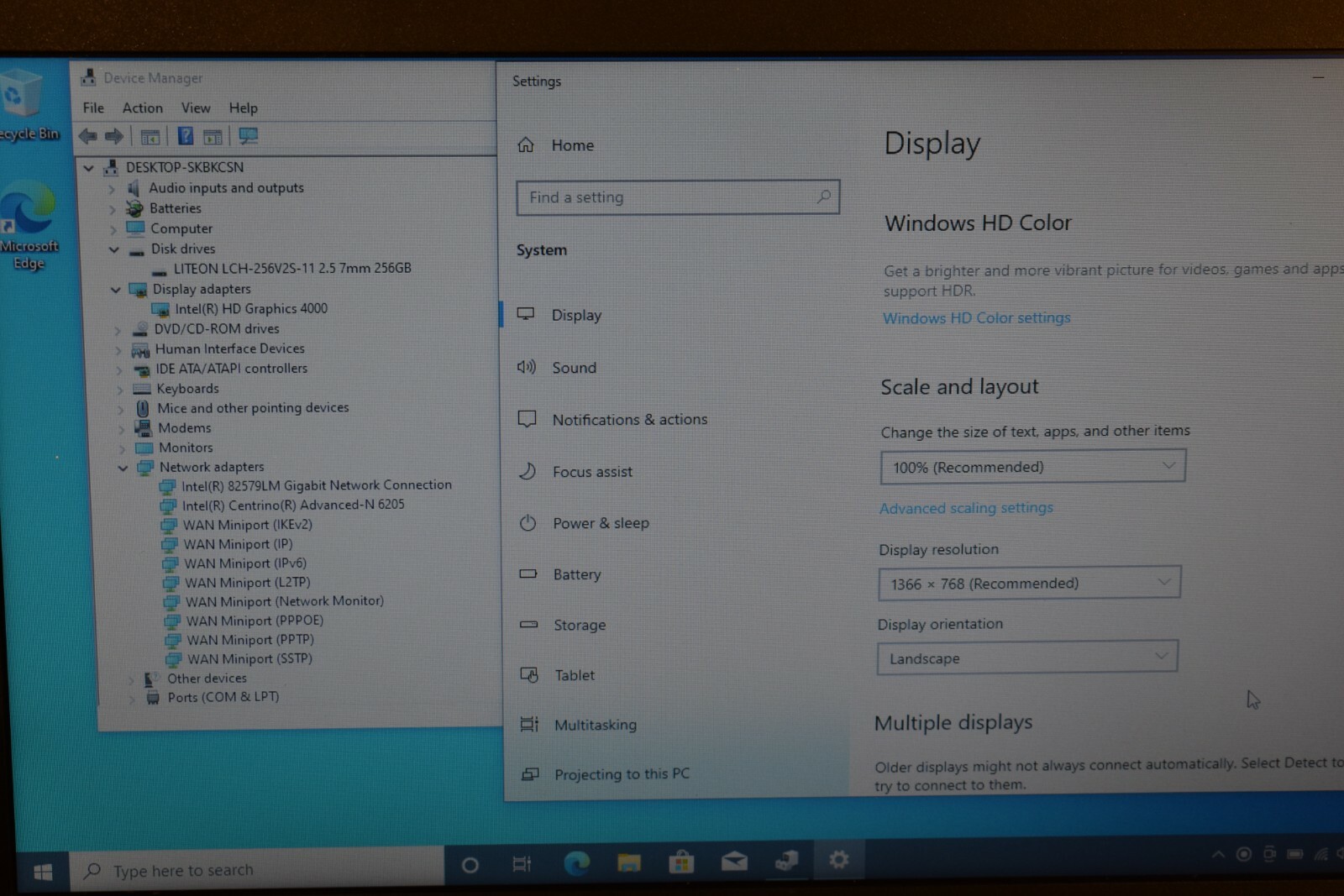Image resolution: width=1344 pixels, height=896 pixels.
Task: Select Notifications & actions in sidebar
Action: pos(629,419)
